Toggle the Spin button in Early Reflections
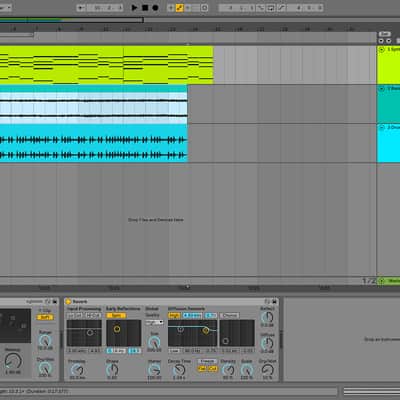Screen dimensions: 400x400 116,315
